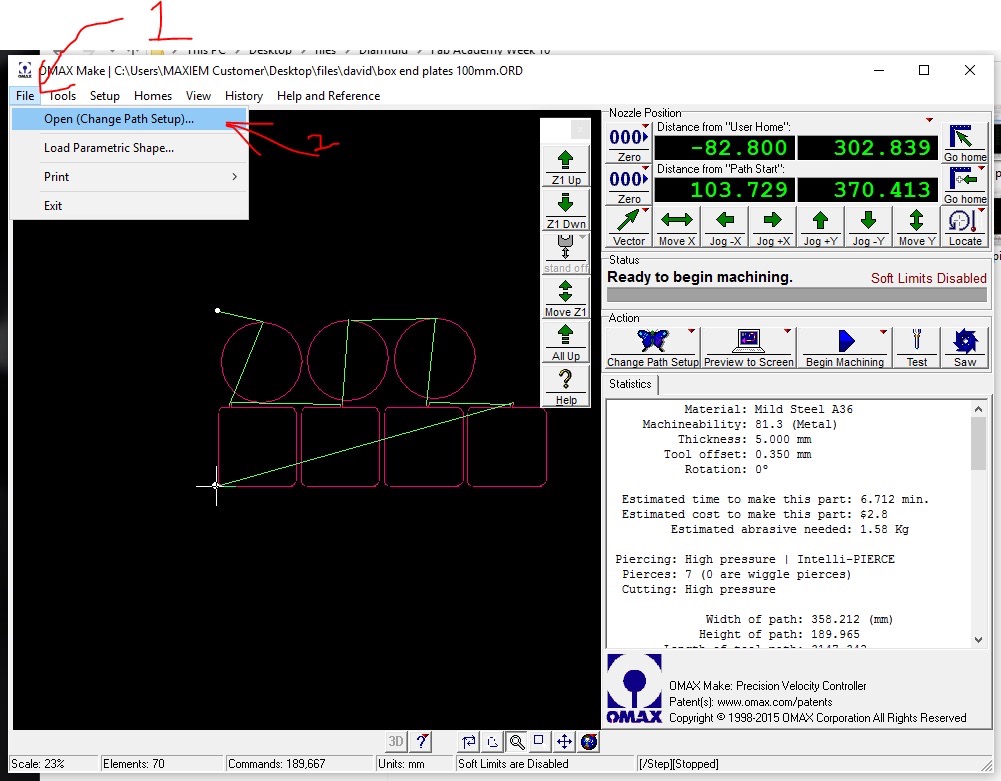Open dropdown arrow on Begin Machining
The image size is (1001, 781).
[883, 331]
